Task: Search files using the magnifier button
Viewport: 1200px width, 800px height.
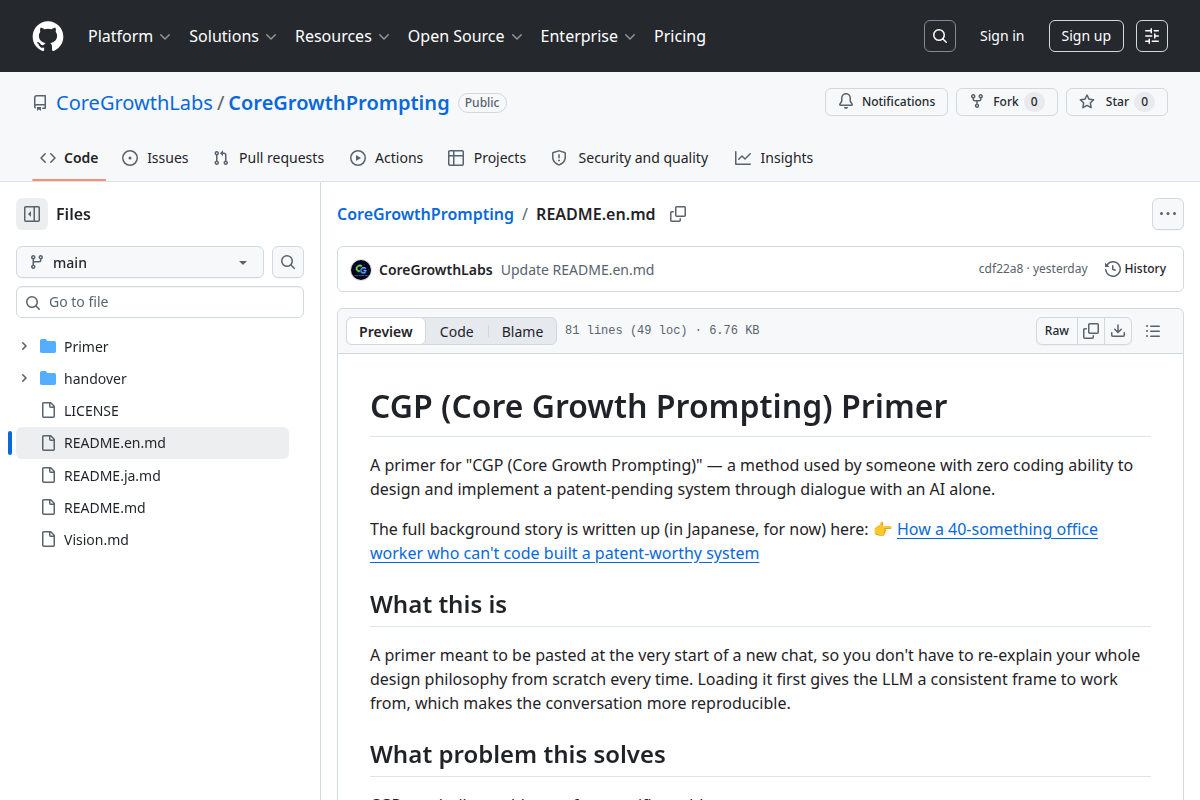Action: point(288,262)
